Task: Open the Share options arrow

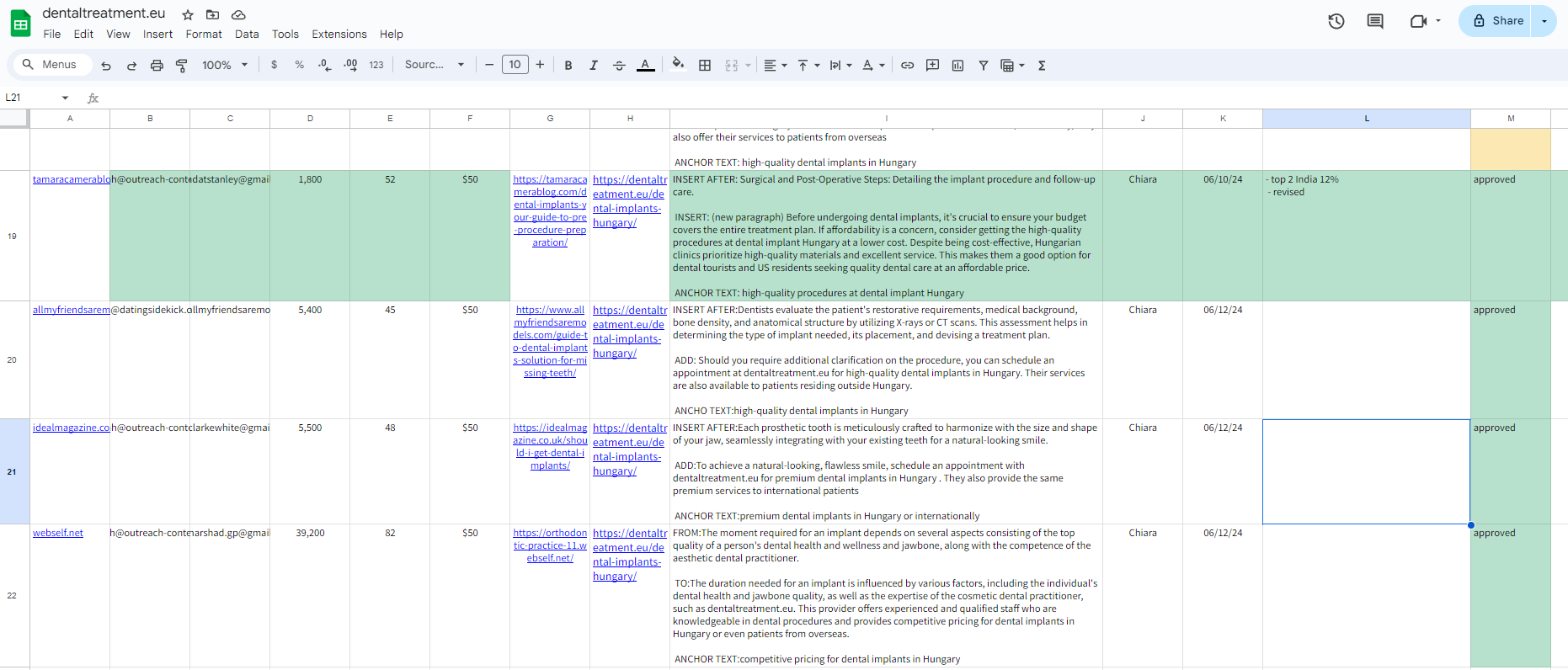Action: point(1544,21)
